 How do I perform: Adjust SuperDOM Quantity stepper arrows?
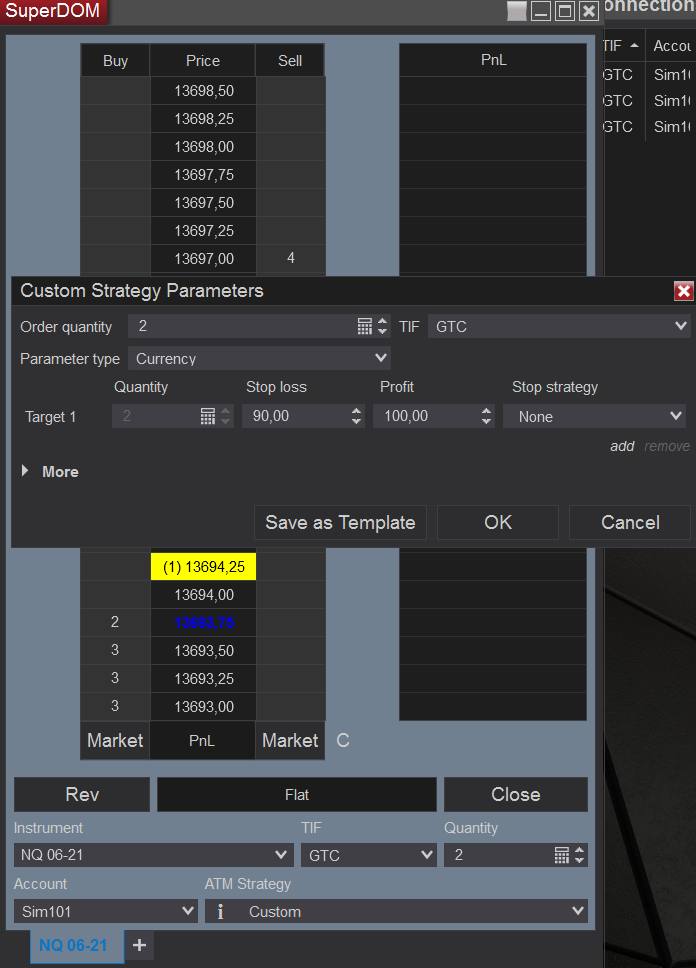click(579, 855)
